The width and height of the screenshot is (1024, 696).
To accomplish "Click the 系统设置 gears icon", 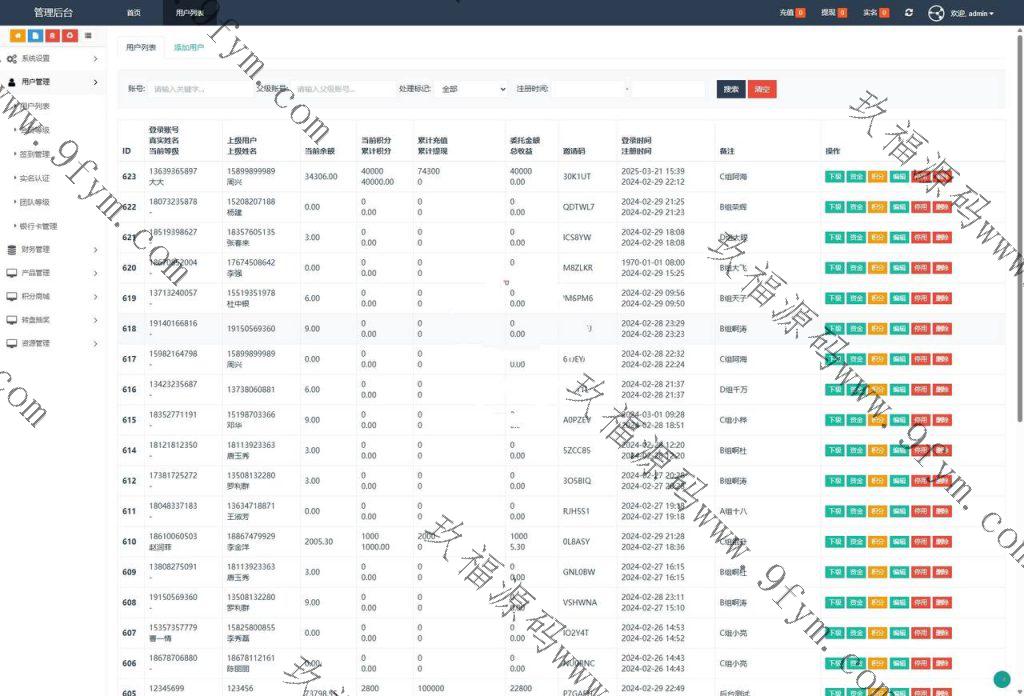I will (x=11, y=59).
